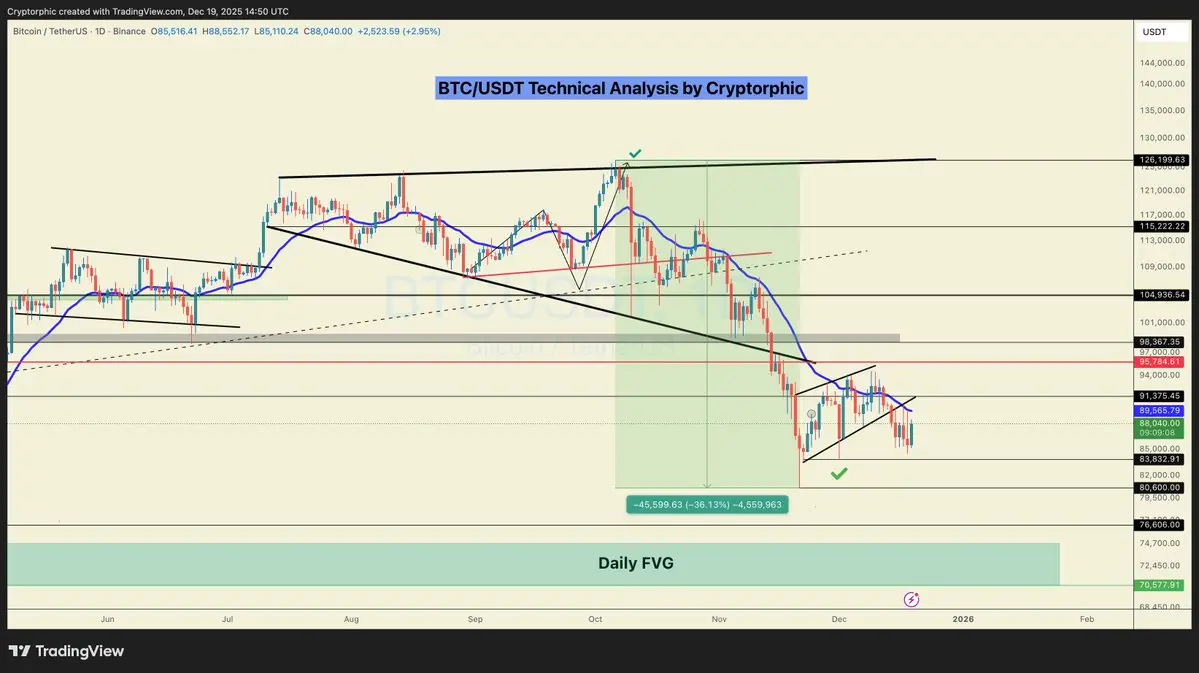Click the Dec label on the time axis
1199x673 pixels.
839,619
